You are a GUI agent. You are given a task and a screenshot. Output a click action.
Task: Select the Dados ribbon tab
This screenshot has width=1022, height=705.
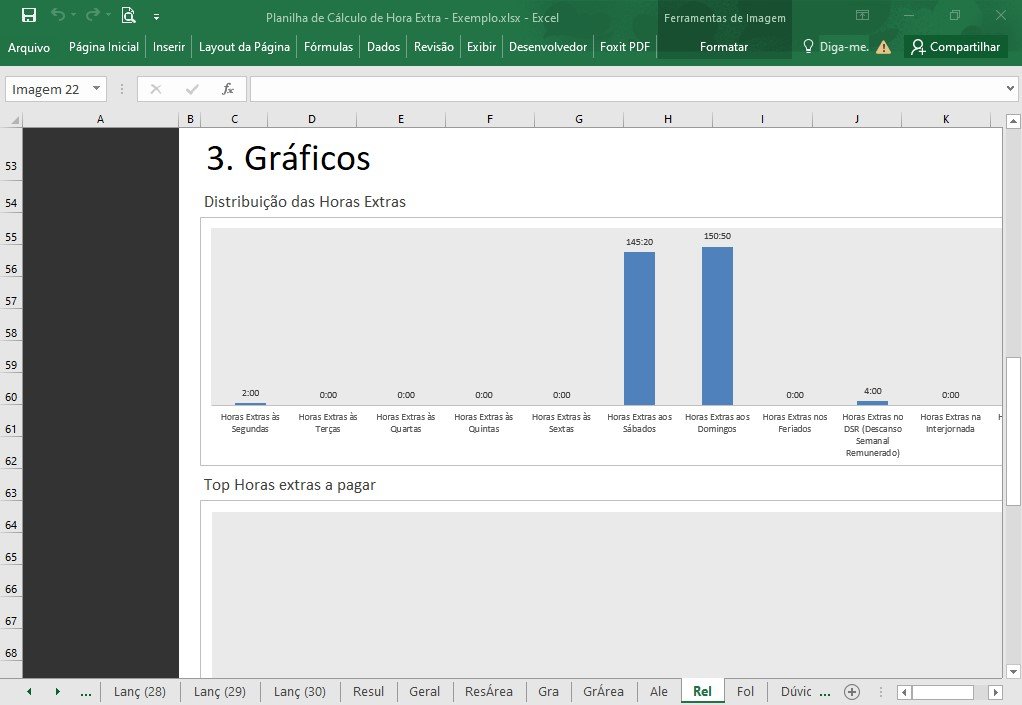[x=383, y=47]
